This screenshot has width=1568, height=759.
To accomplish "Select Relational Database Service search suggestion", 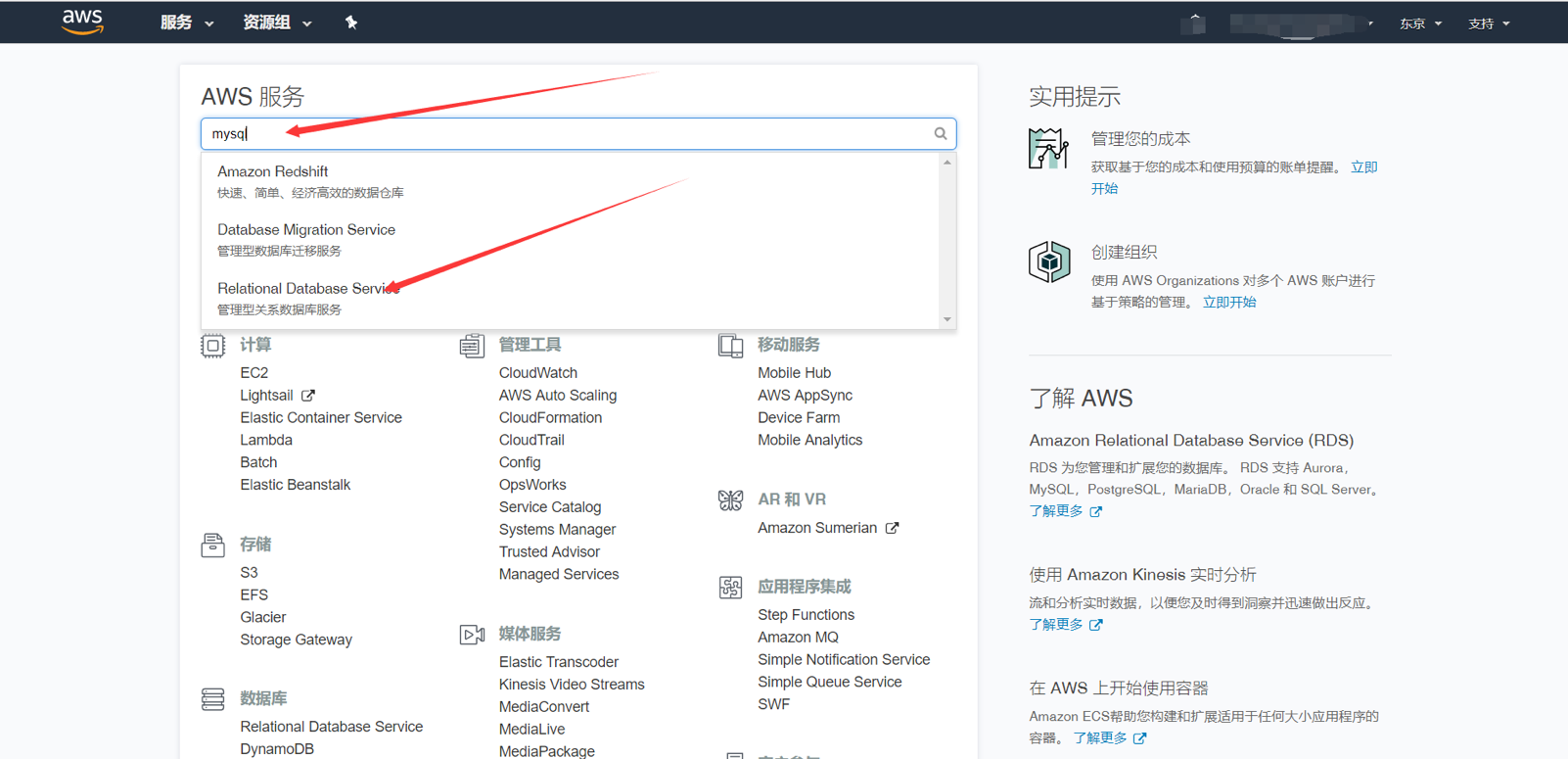I will point(307,289).
